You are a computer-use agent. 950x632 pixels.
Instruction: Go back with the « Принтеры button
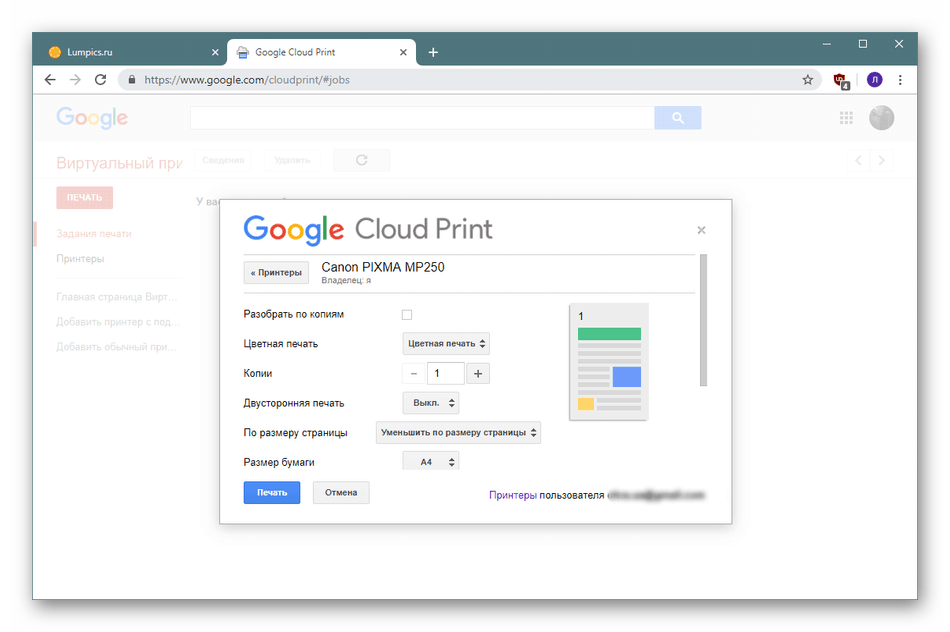(276, 273)
